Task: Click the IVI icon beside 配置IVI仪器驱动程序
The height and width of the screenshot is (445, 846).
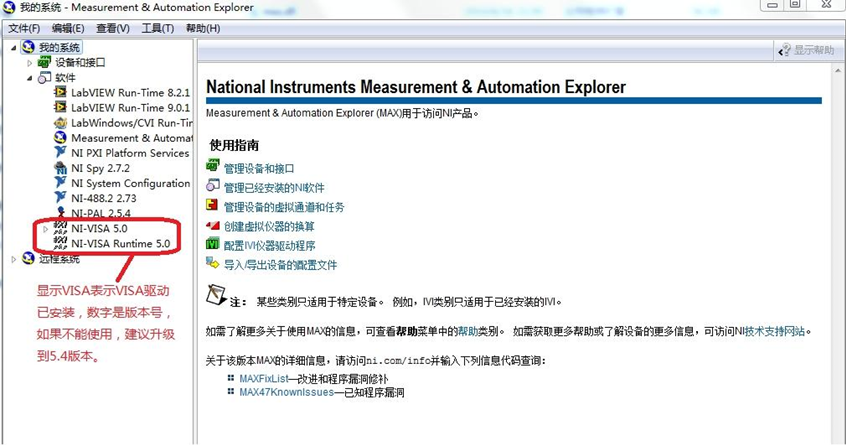Action: coord(213,244)
